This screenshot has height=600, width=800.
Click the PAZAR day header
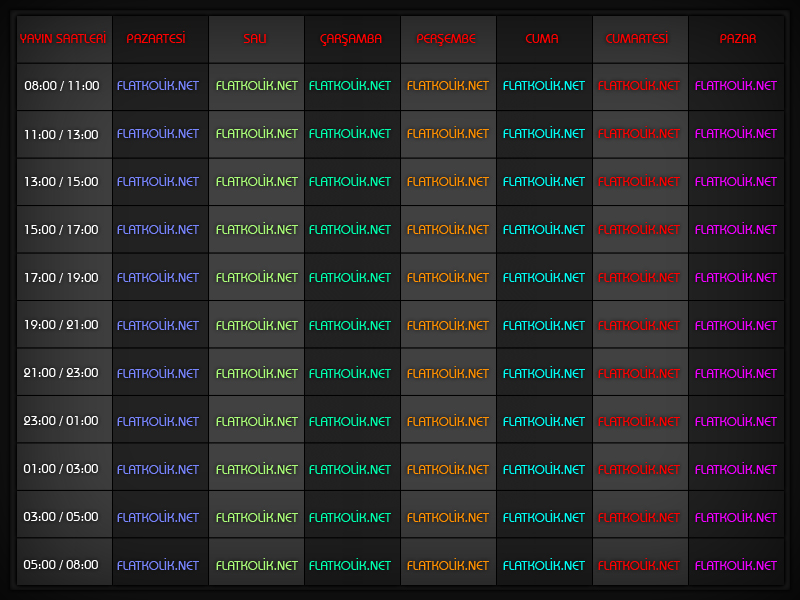coord(738,39)
